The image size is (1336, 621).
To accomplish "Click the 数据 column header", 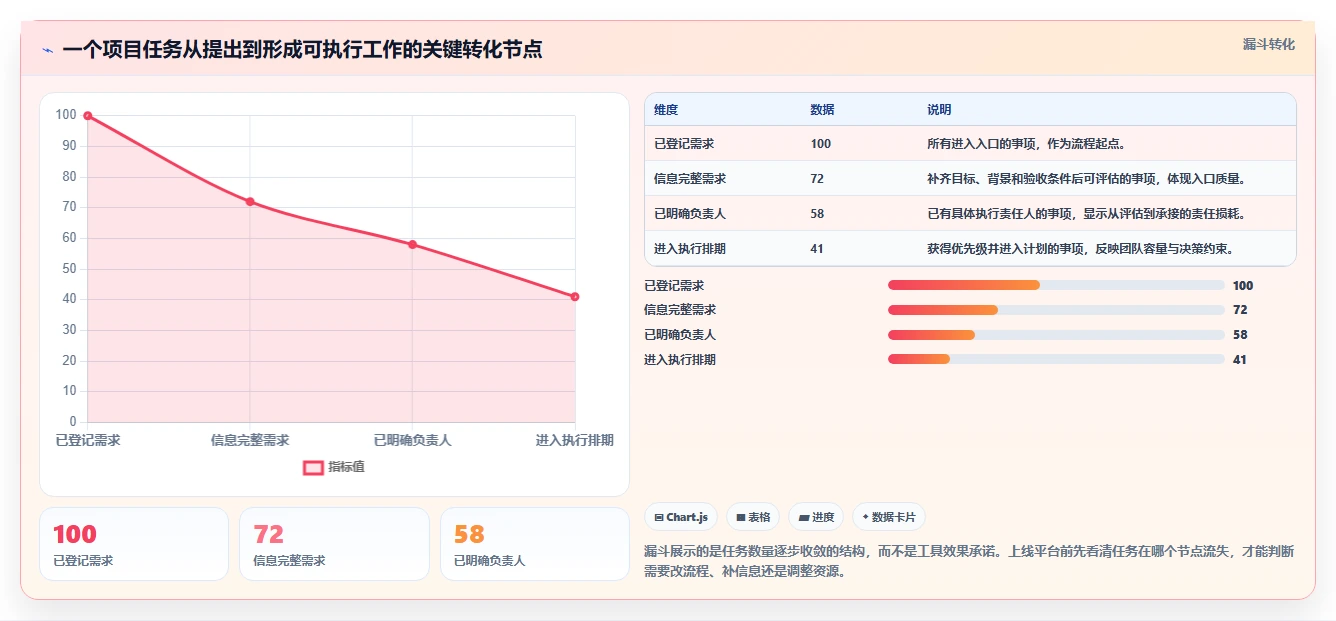I will click(822, 110).
